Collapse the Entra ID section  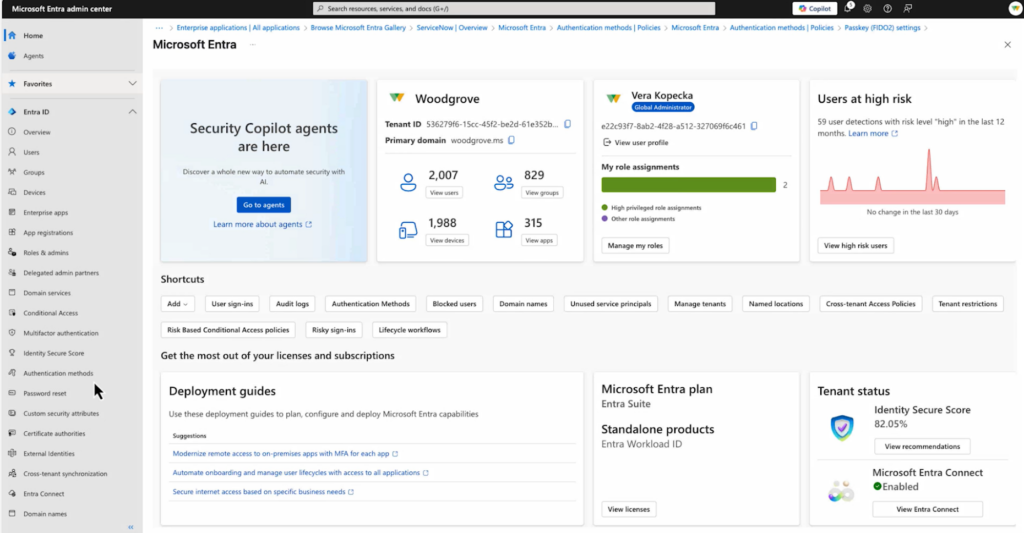tap(133, 112)
